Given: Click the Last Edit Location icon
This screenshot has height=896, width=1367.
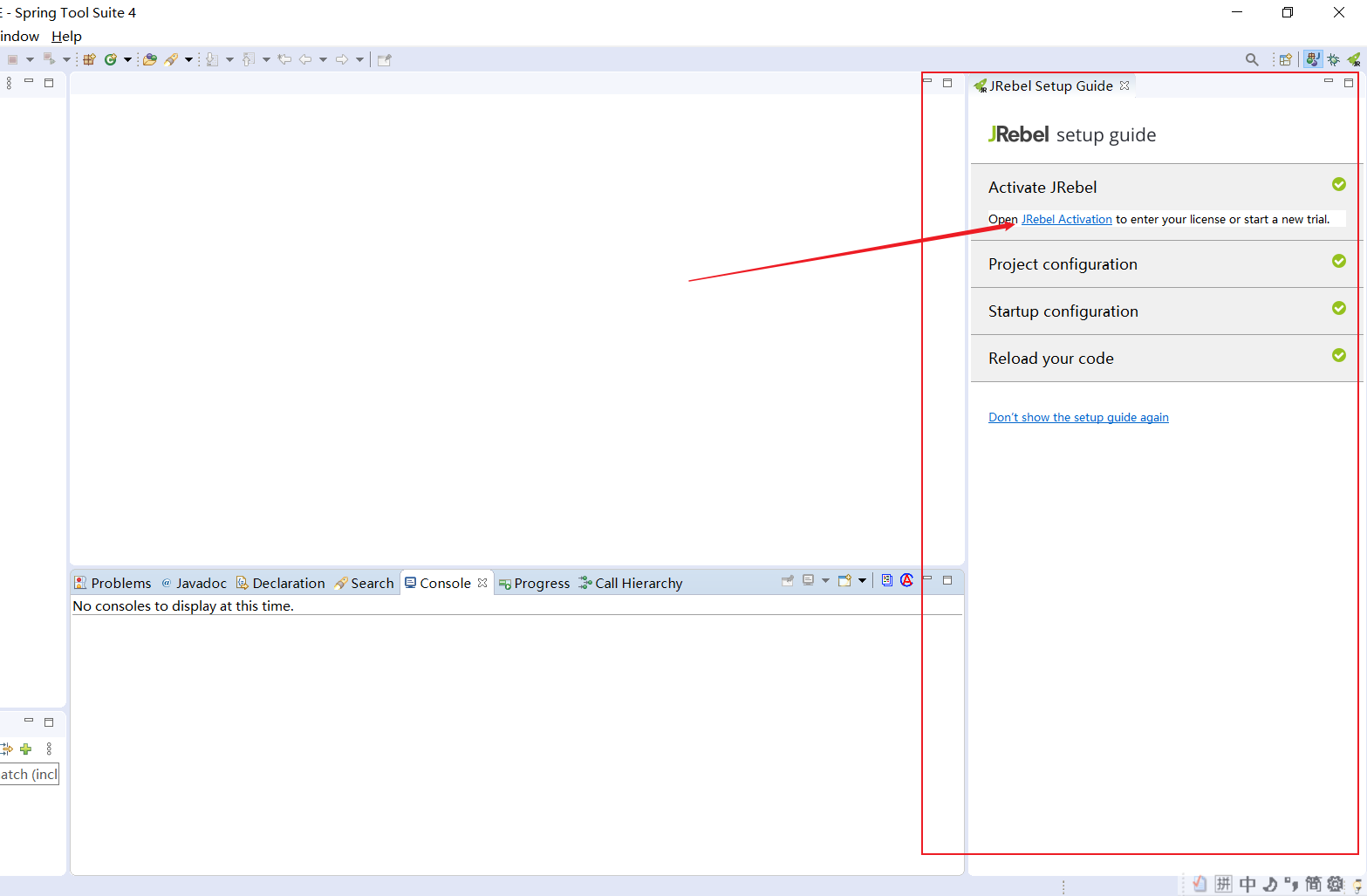Looking at the screenshot, I should point(284,59).
